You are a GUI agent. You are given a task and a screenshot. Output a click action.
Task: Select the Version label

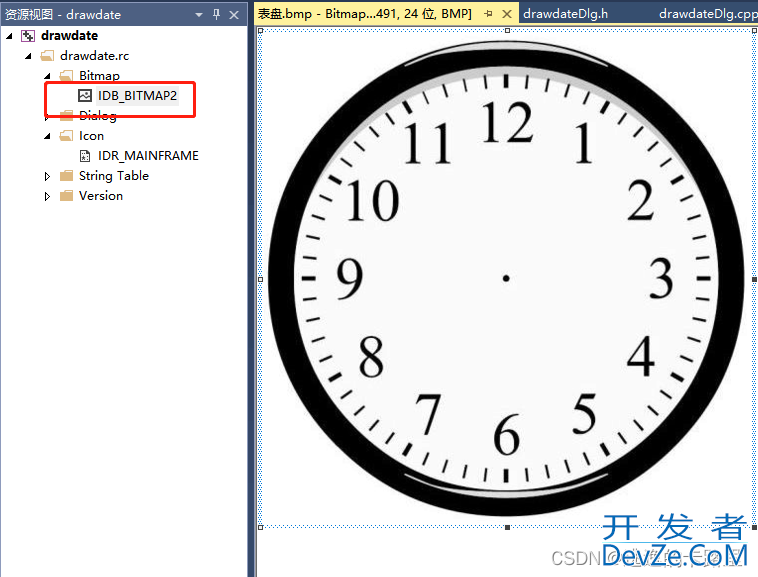[101, 196]
